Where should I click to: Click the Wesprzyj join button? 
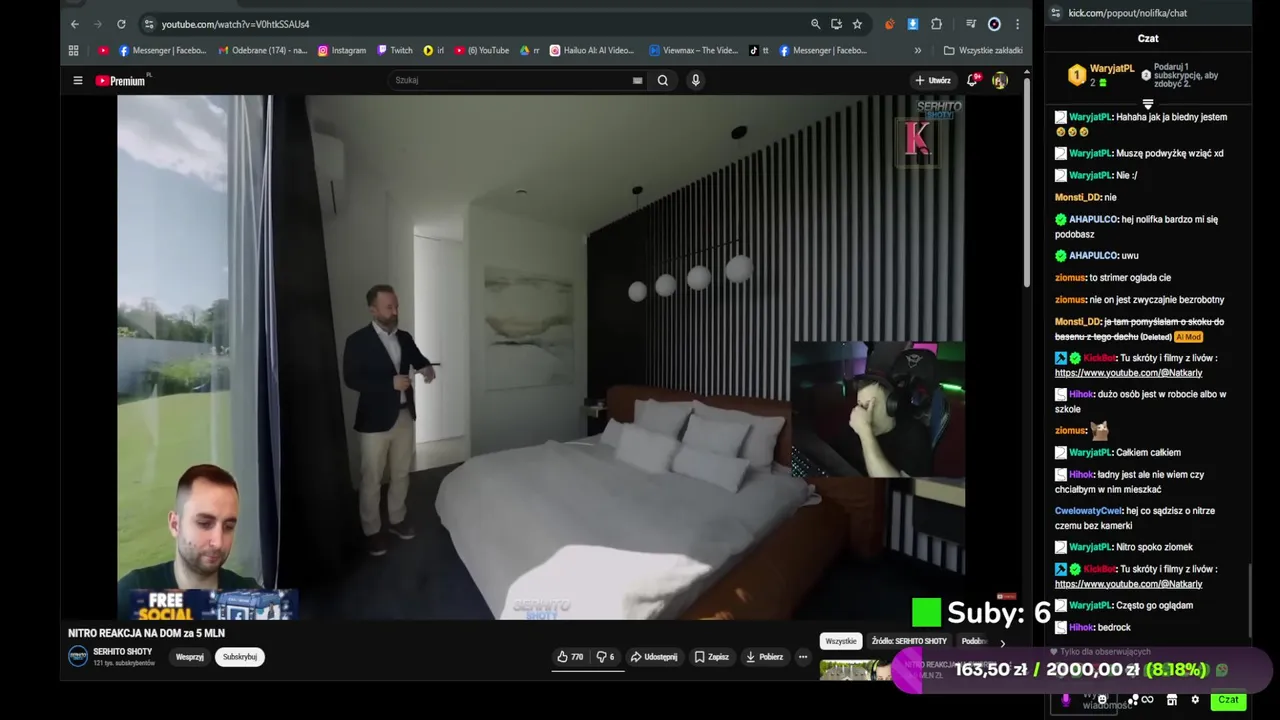tap(190, 657)
